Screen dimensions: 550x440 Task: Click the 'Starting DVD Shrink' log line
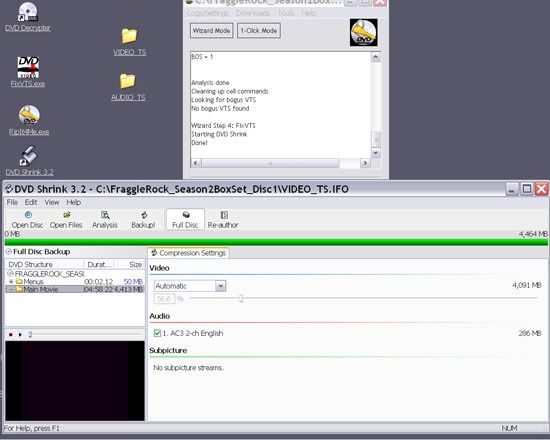click(x=219, y=134)
